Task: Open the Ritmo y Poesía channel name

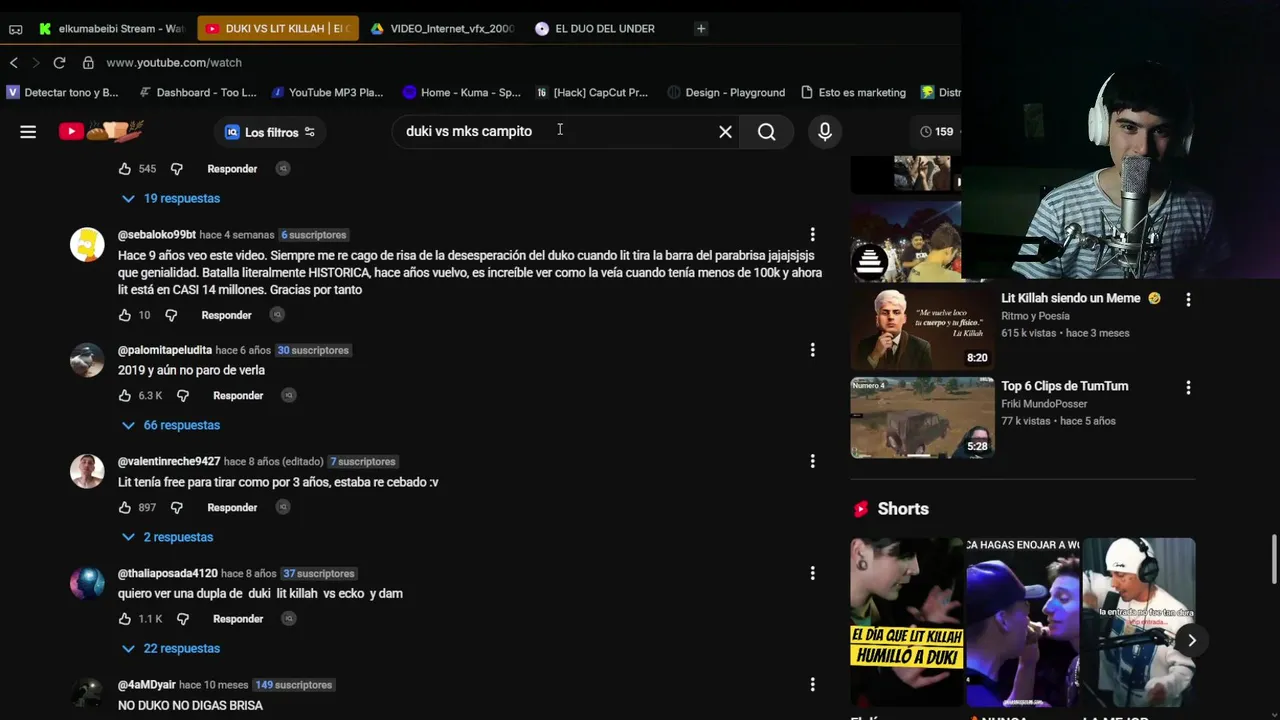Action: (1035, 316)
